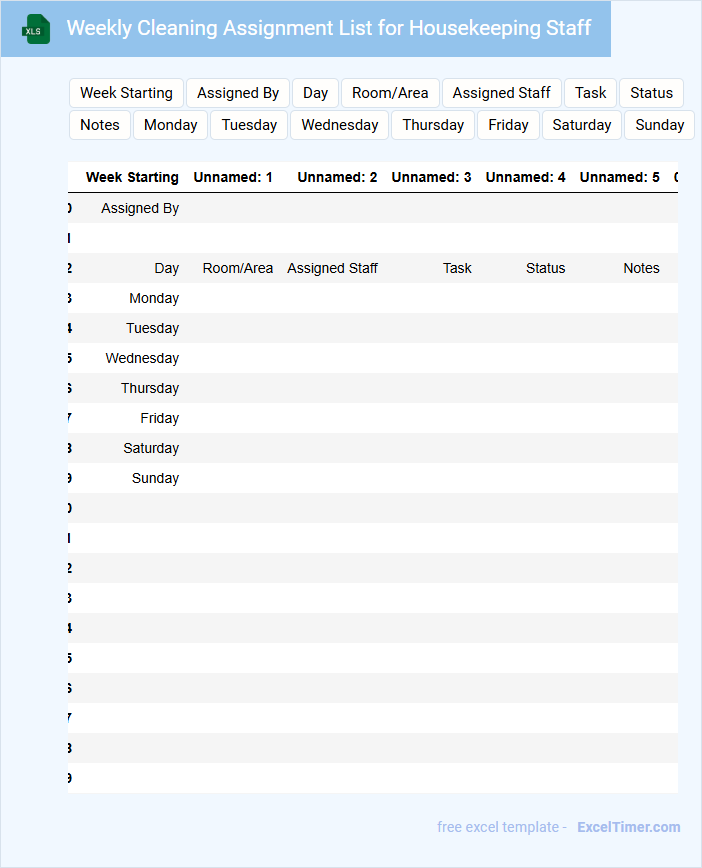
Task: Select the Friday tag
Action: [x=508, y=125]
